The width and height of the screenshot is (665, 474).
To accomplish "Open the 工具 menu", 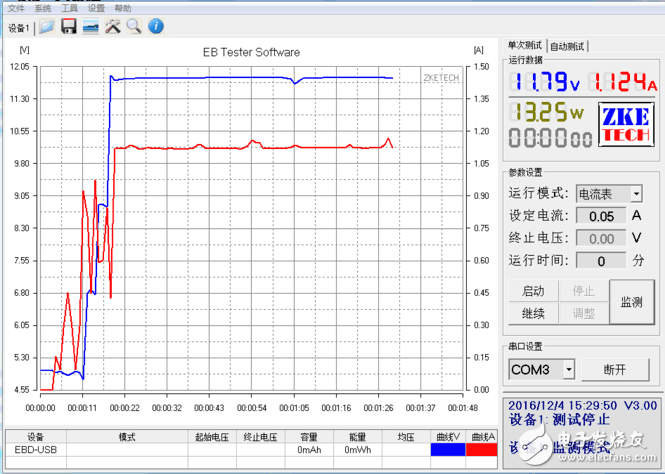I will 69,7.
